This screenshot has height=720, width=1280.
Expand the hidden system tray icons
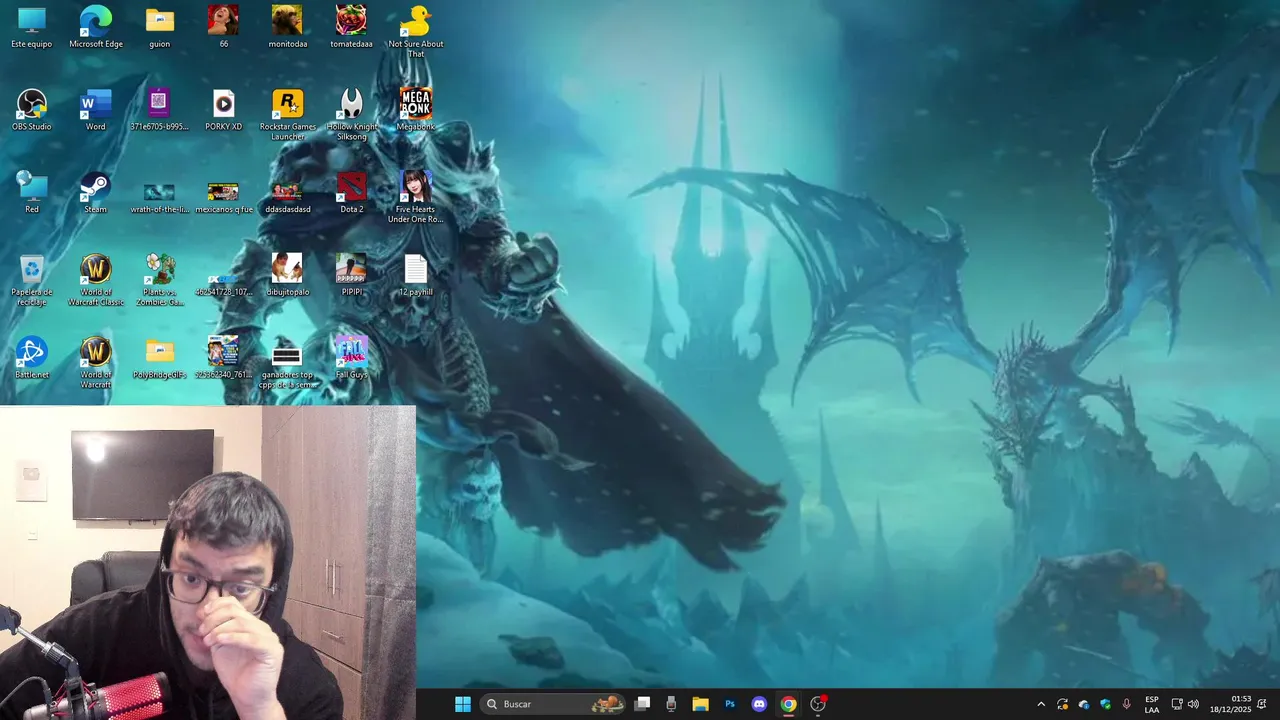(x=1041, y=704)
